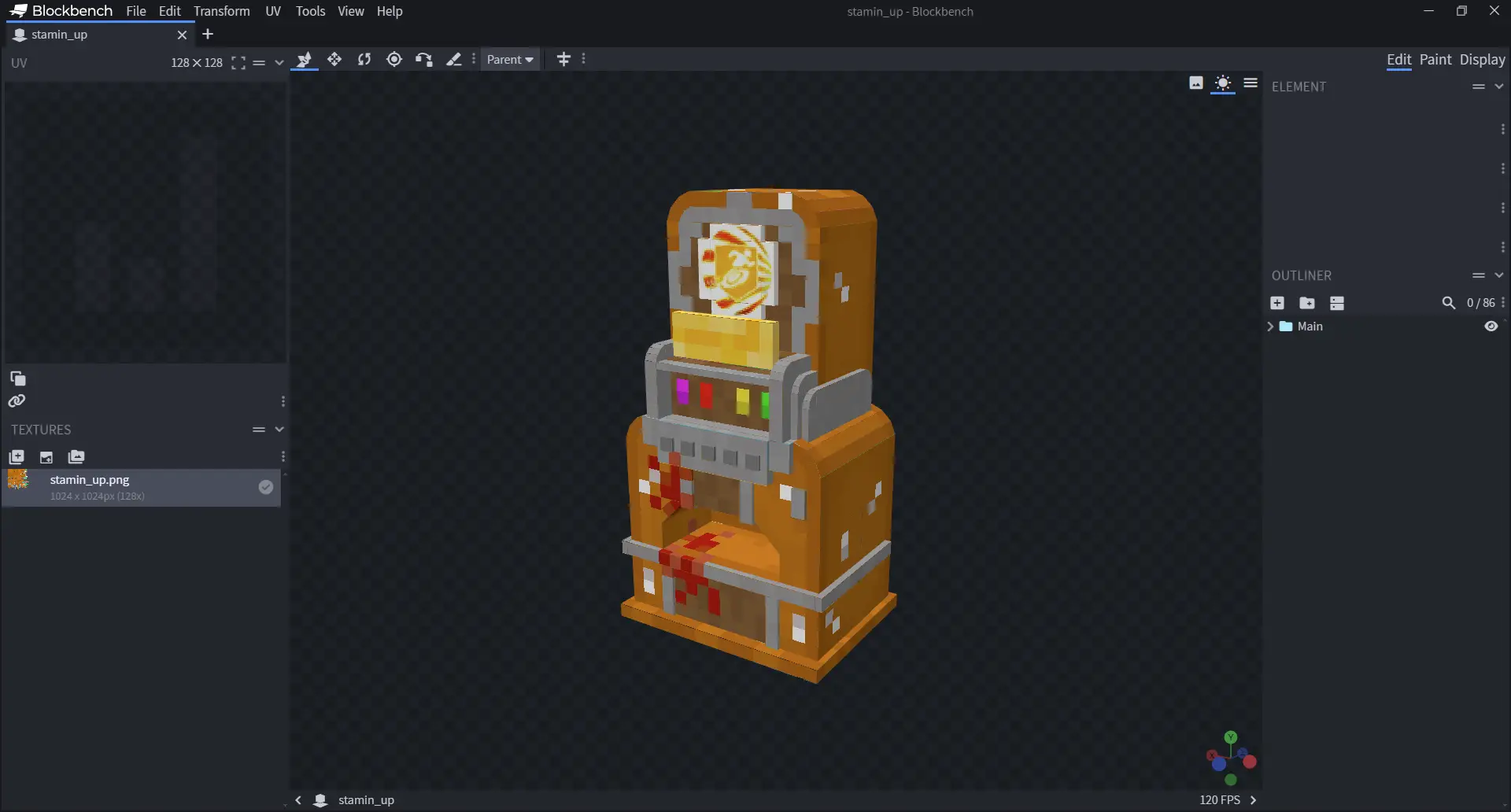The height and width of the screenshot is (812, 1511).
Task: Toggle the stamin_up.png texture checkmark
Action: point(266,487)
